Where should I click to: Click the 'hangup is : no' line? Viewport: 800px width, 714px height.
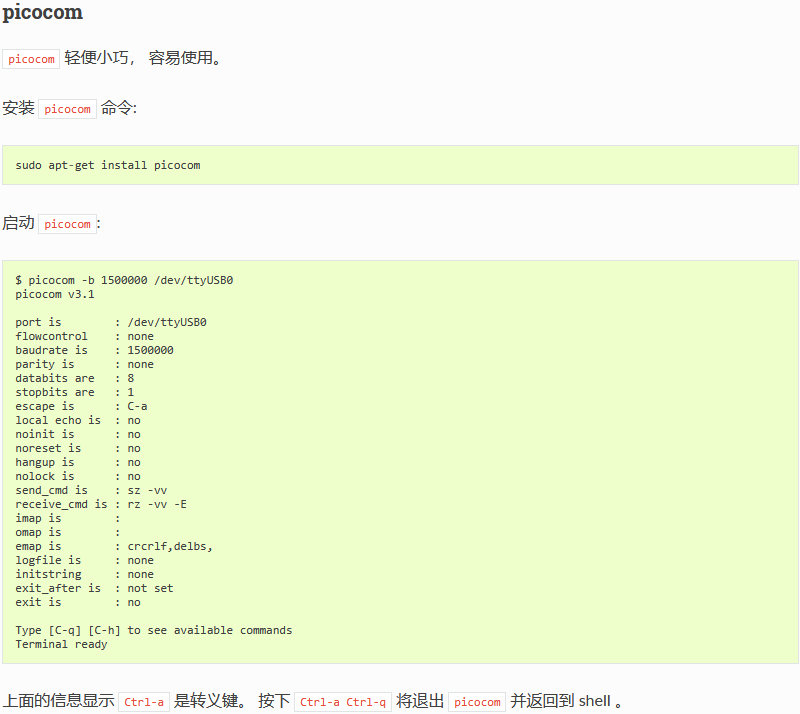[78, 462]
